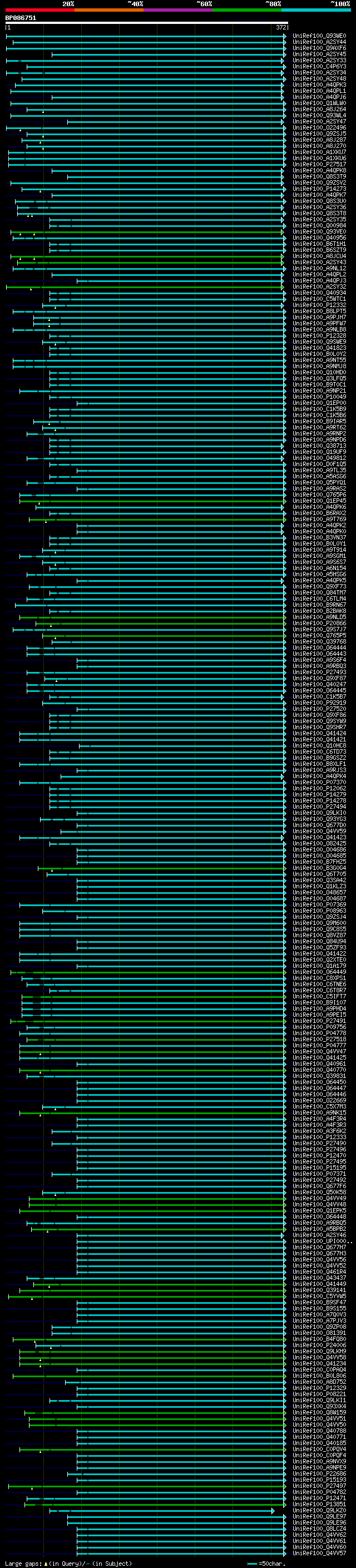
Task: Select hit label UniRef100_B8XLF1
Action: coord(319,764)
